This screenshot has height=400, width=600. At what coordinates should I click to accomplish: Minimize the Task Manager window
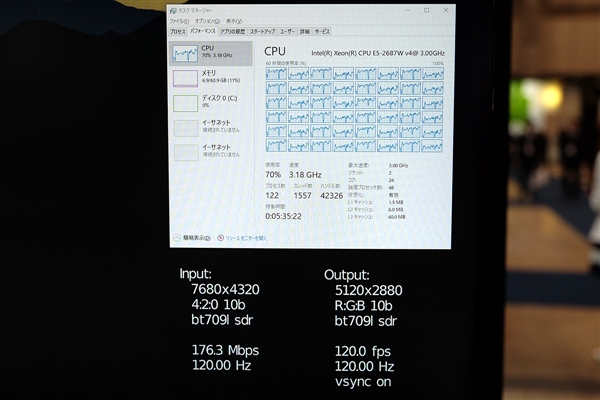coord(408,10)
